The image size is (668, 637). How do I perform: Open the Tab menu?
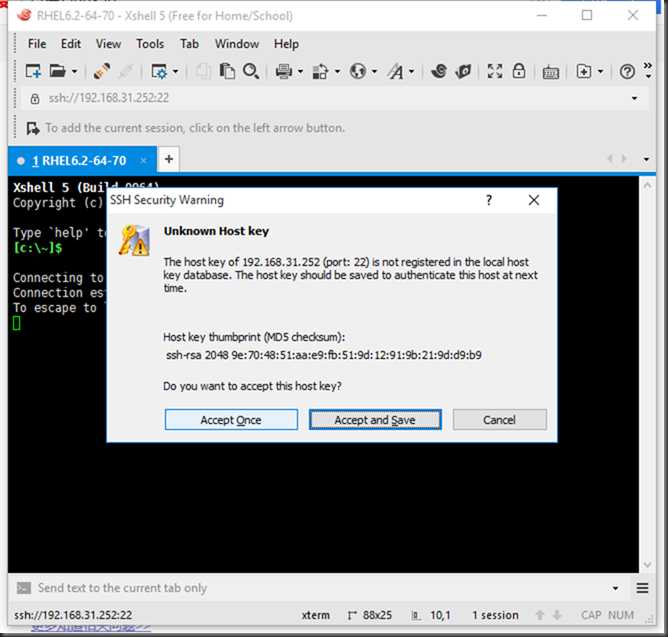pos(189,44)
